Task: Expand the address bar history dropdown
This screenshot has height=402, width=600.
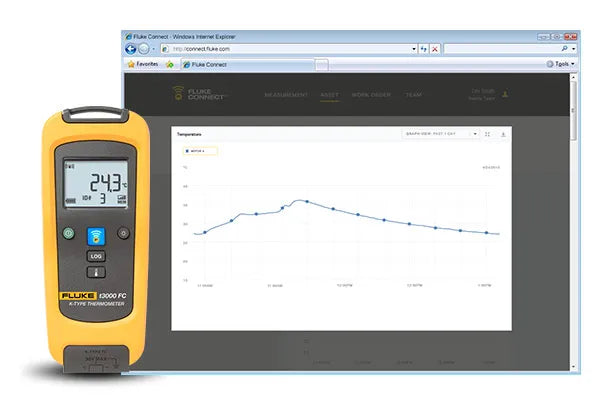Action: point(414,48)
